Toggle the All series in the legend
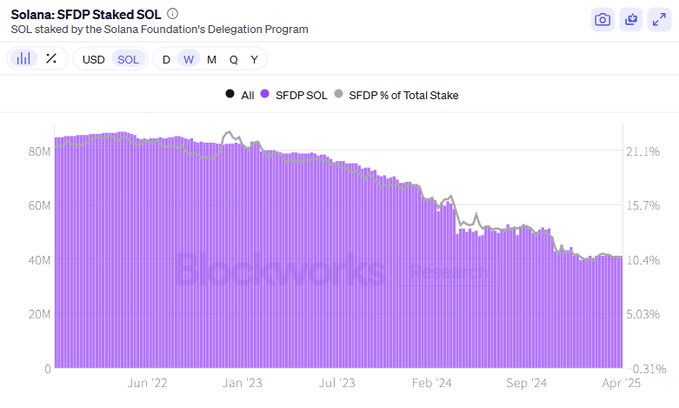The image size is (679, 408). click(240, 95)
